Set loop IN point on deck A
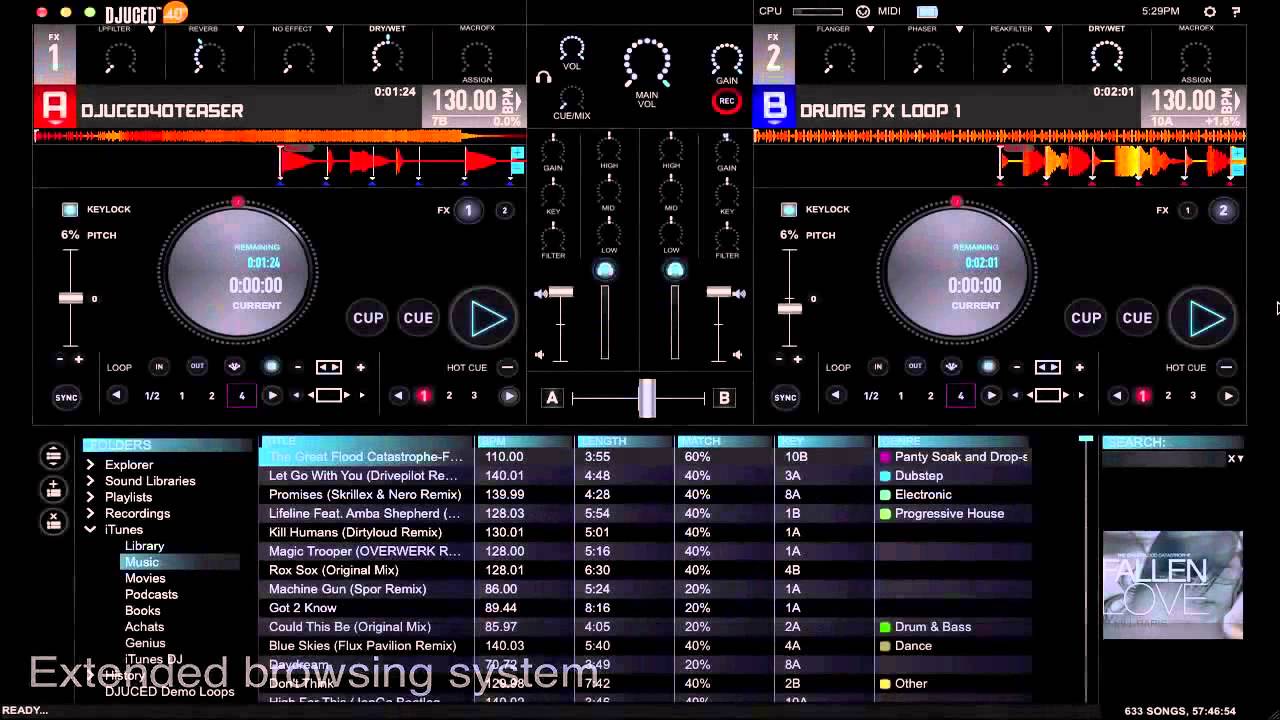This screenshot has width=1280, height=720. pyautogui.click(x=158, y=367)
